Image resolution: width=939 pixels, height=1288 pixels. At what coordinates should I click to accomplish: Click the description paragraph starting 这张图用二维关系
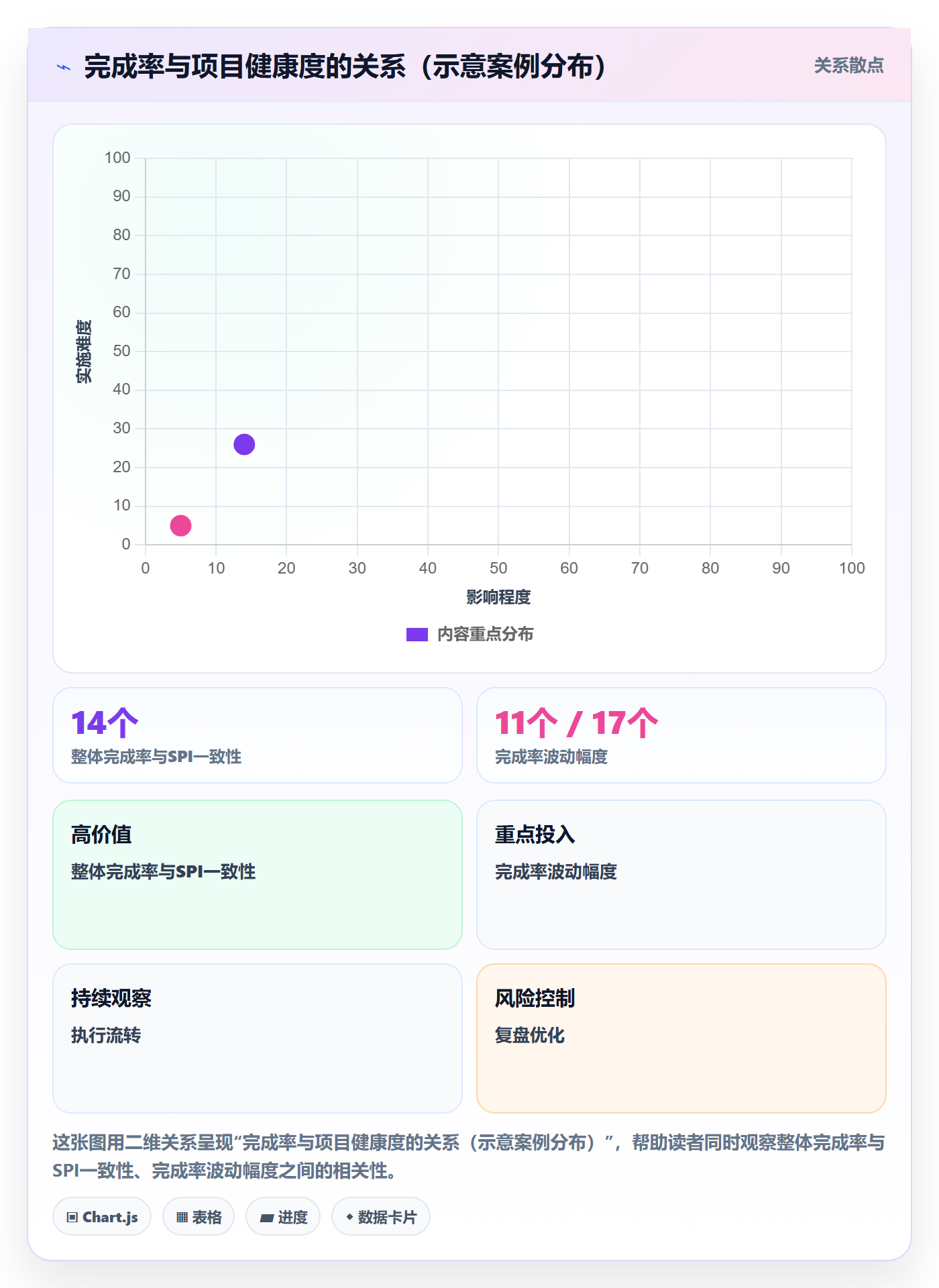469,1157
